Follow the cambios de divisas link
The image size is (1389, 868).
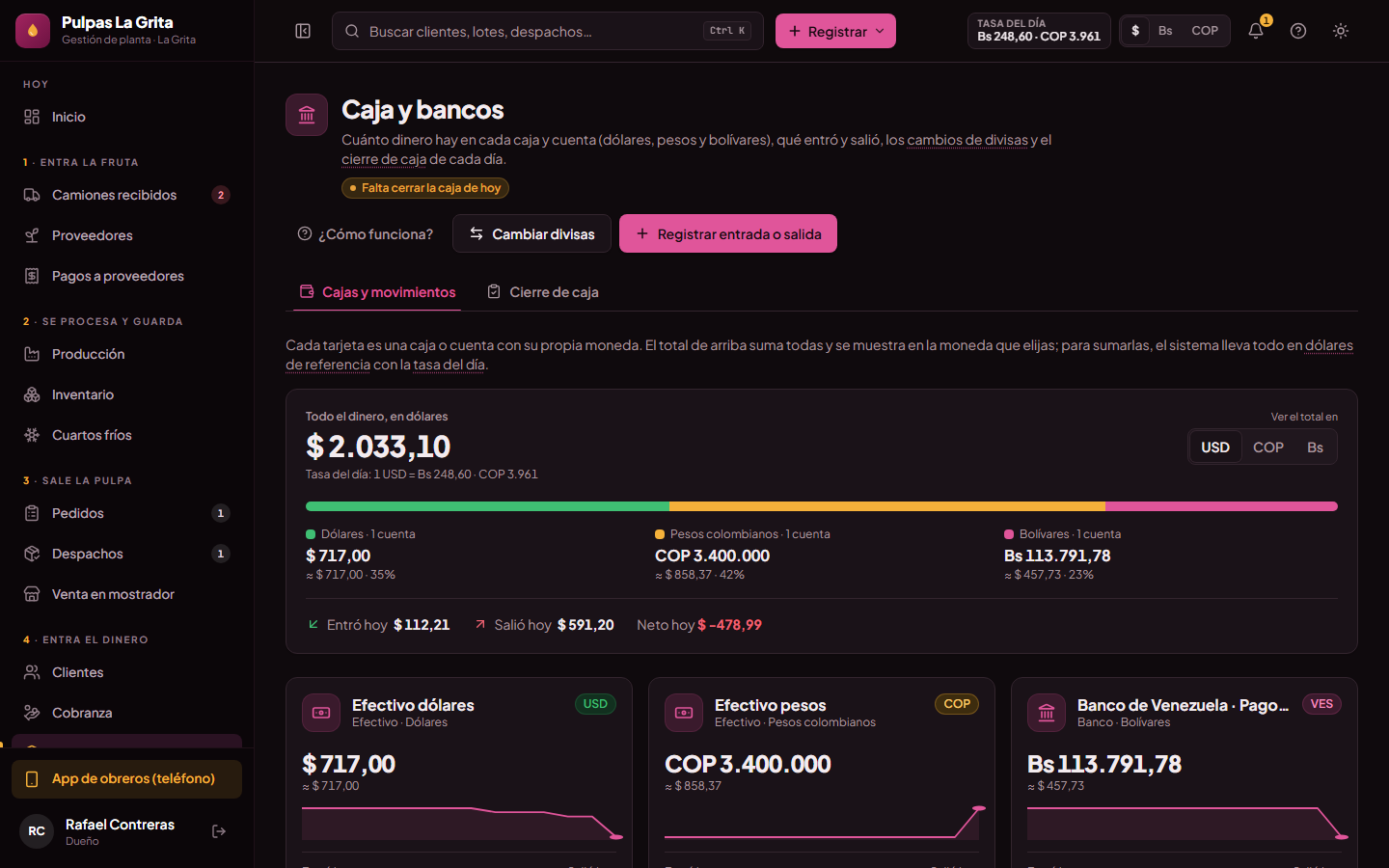(967, 140)
